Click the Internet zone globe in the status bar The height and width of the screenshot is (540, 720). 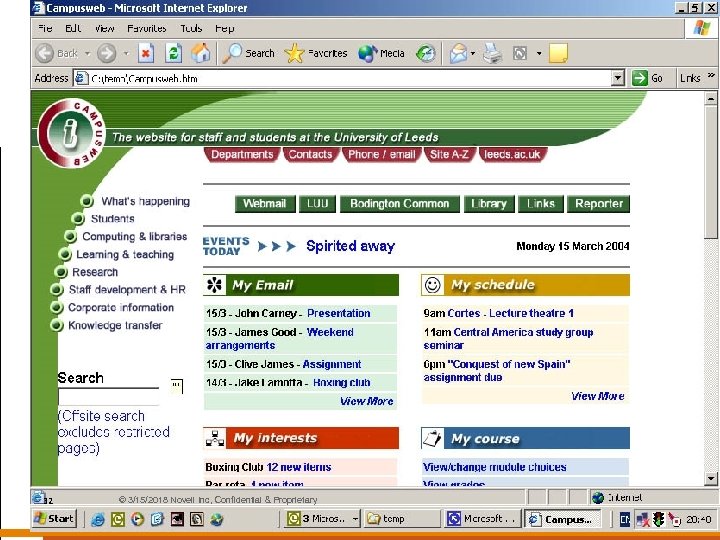coord(597,497)
